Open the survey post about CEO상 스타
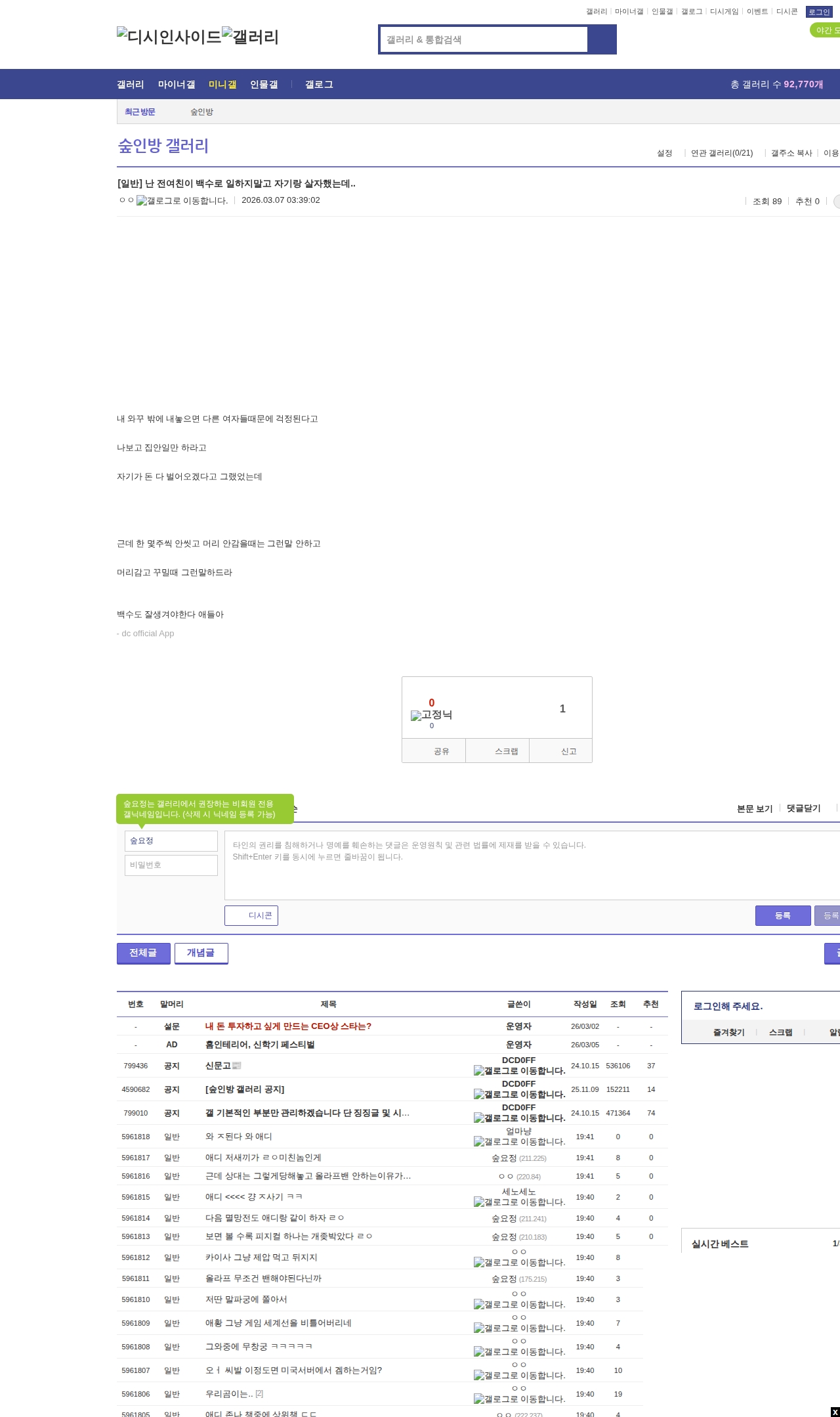The height and width of the screenshot is (1417, 840). point(288,1026)
